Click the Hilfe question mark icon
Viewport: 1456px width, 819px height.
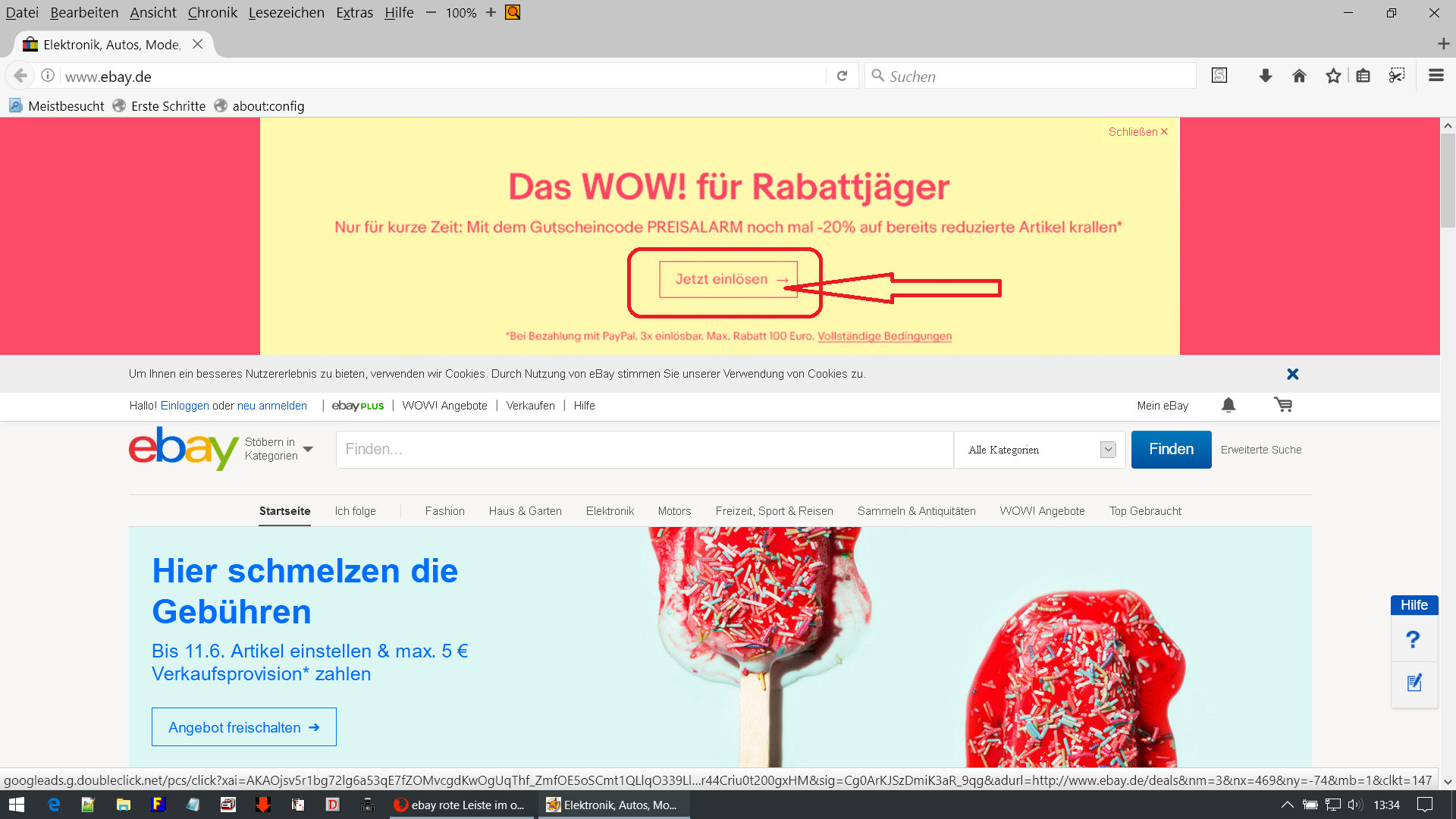point(1413,639)
